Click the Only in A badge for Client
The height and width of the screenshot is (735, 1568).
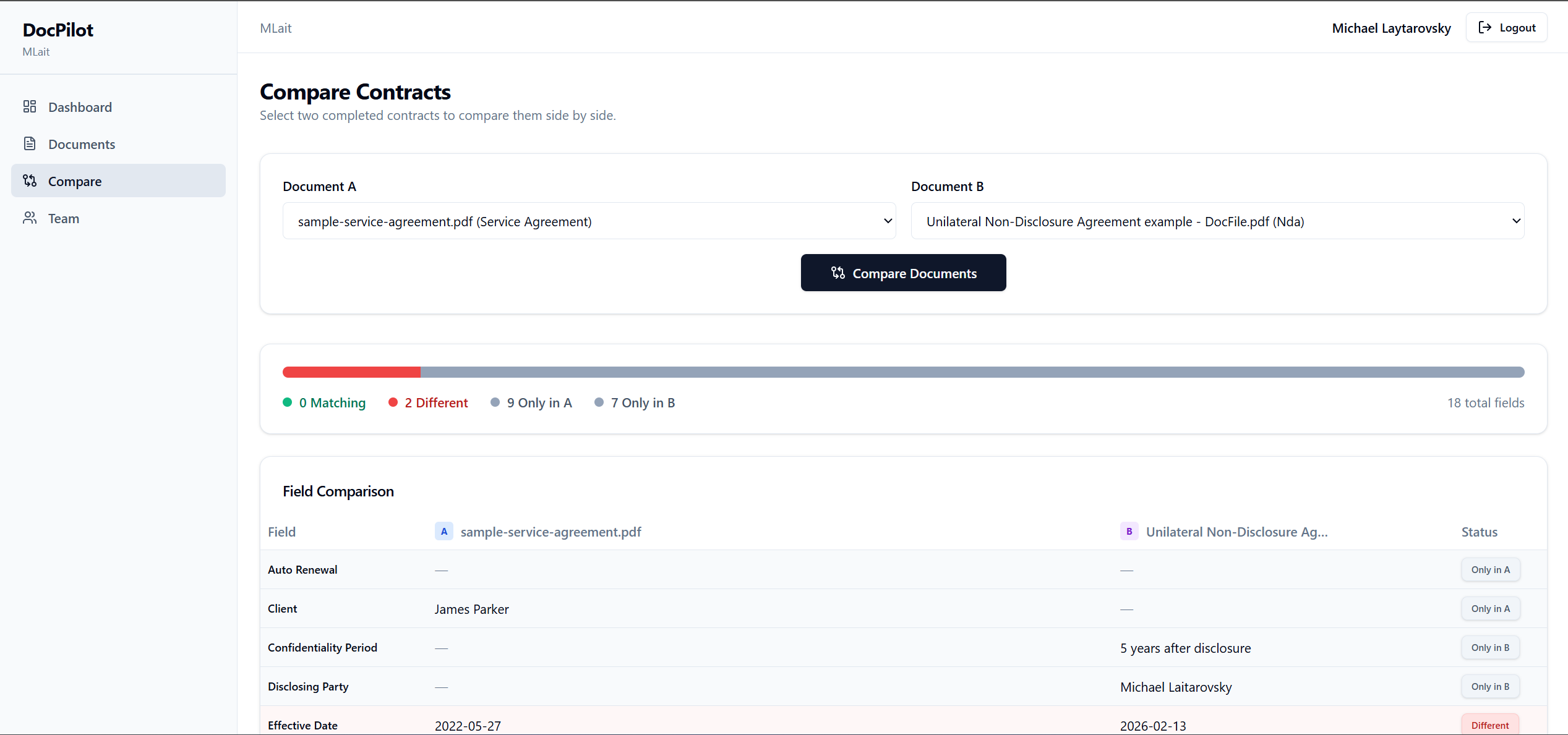pos(1491,609)
